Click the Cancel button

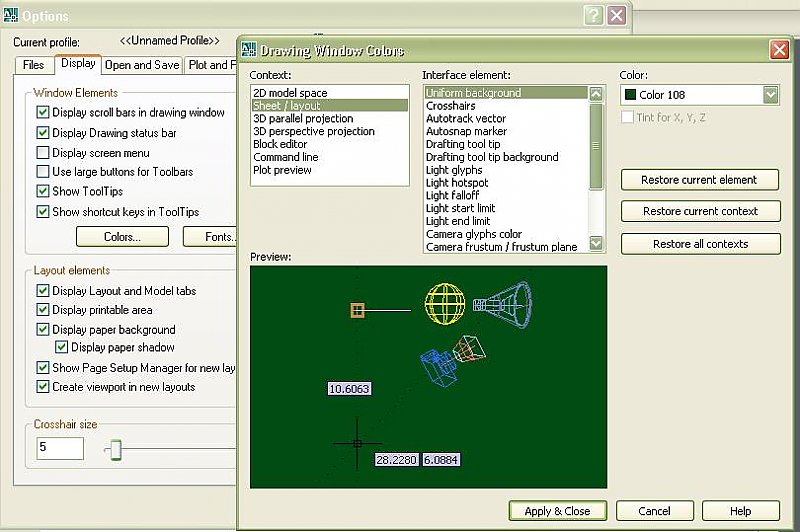655,511
